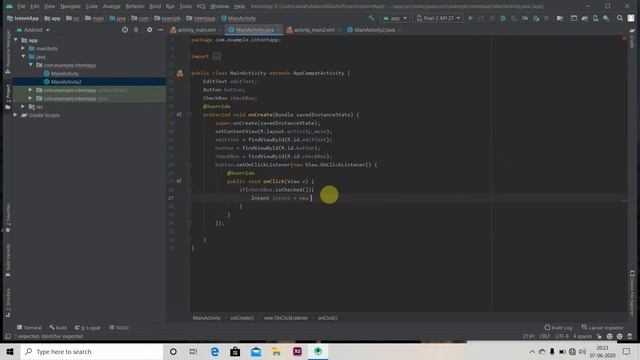Click the UTF-8 encoding in status bar

(562, 336)
